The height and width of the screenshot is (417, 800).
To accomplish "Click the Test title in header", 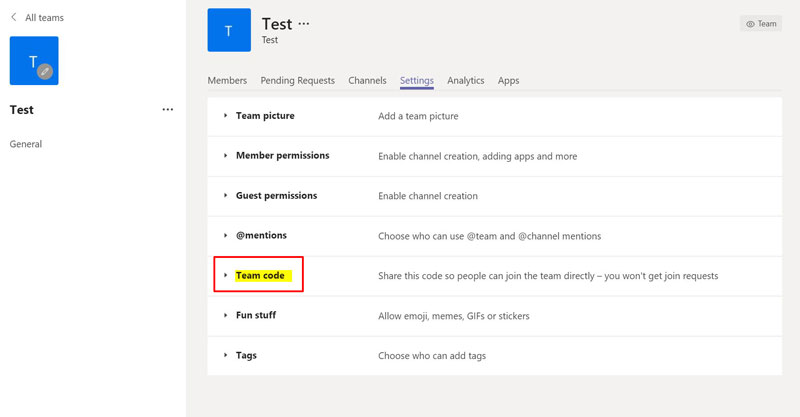I will pos(277,24).
